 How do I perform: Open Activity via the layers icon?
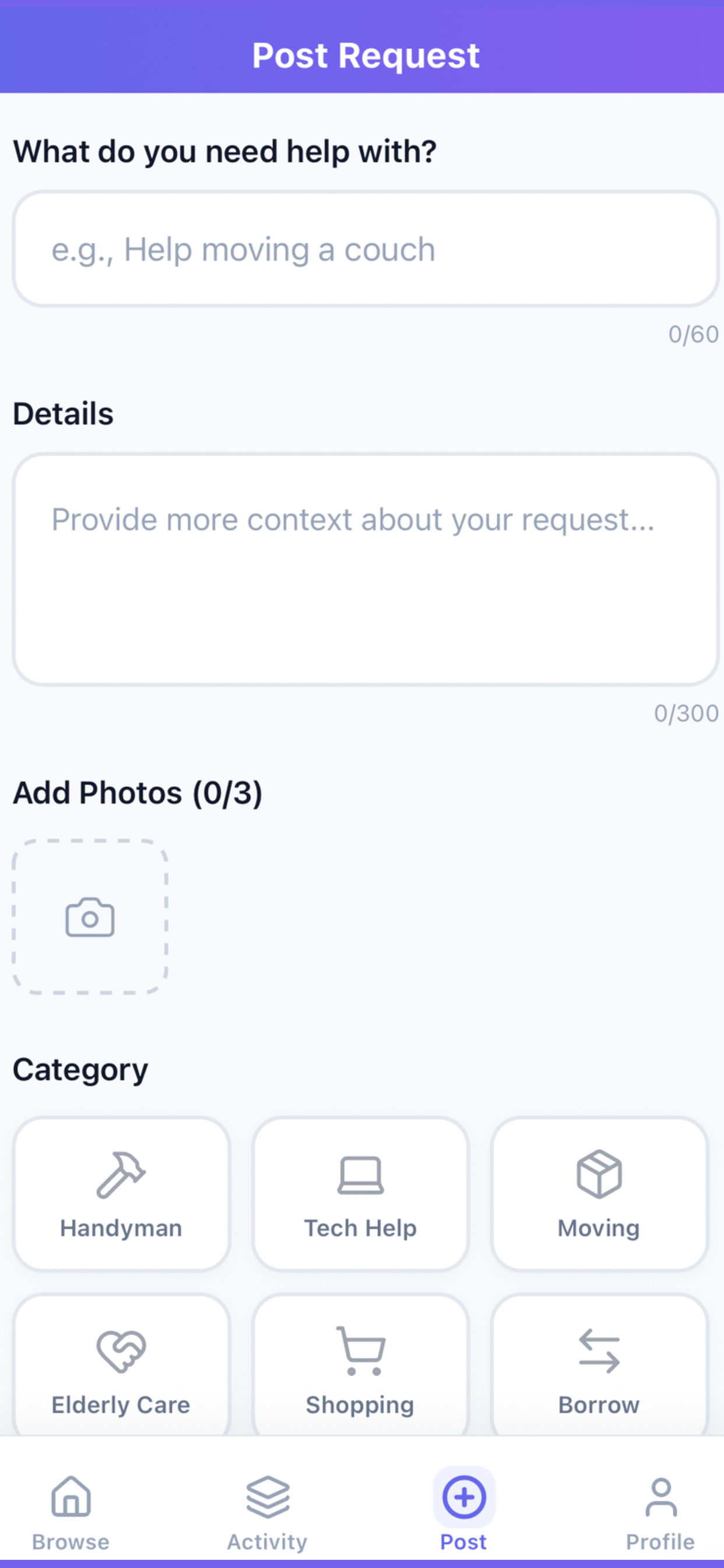pyautogui.click(x=268, y=1496)
